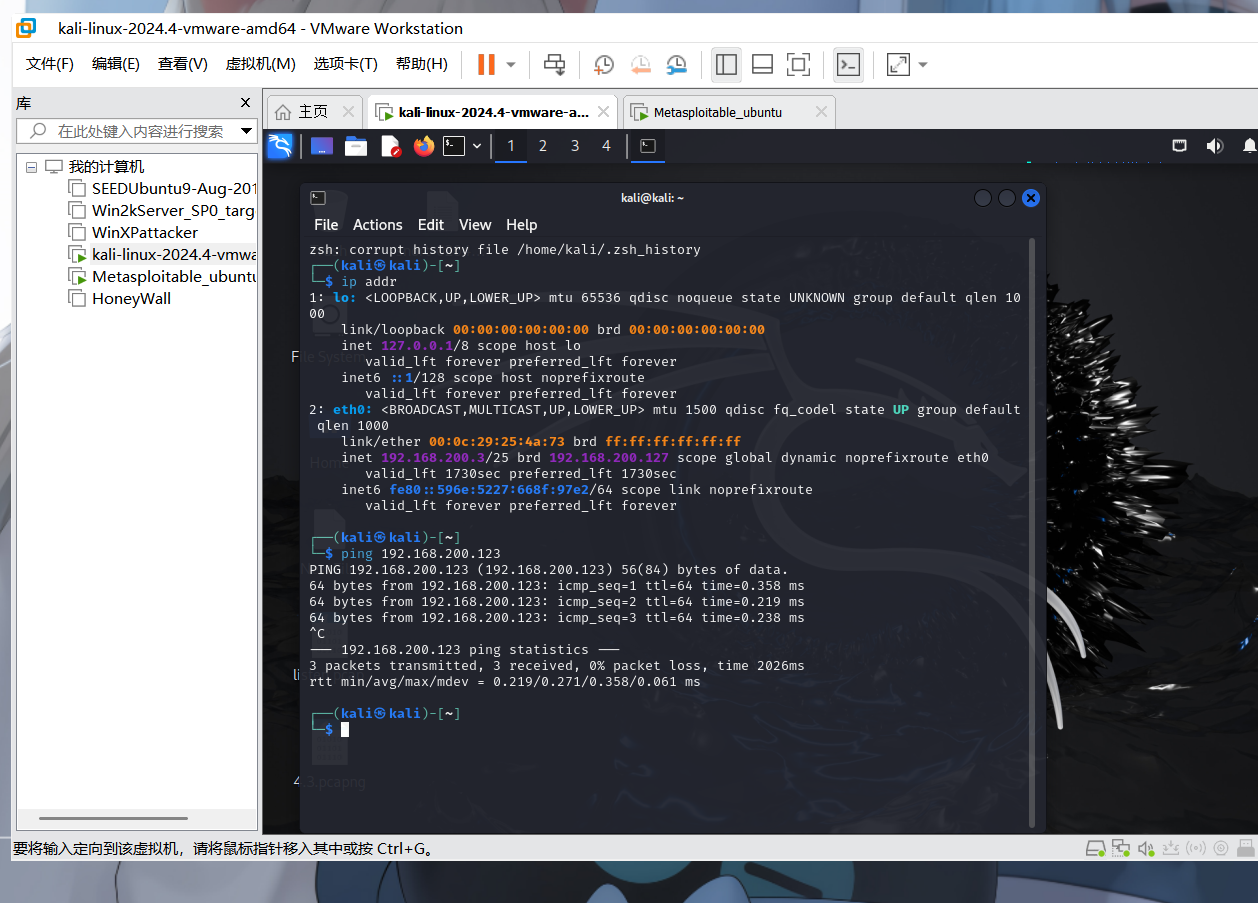Close the 主页 tab

pos(348,112)
